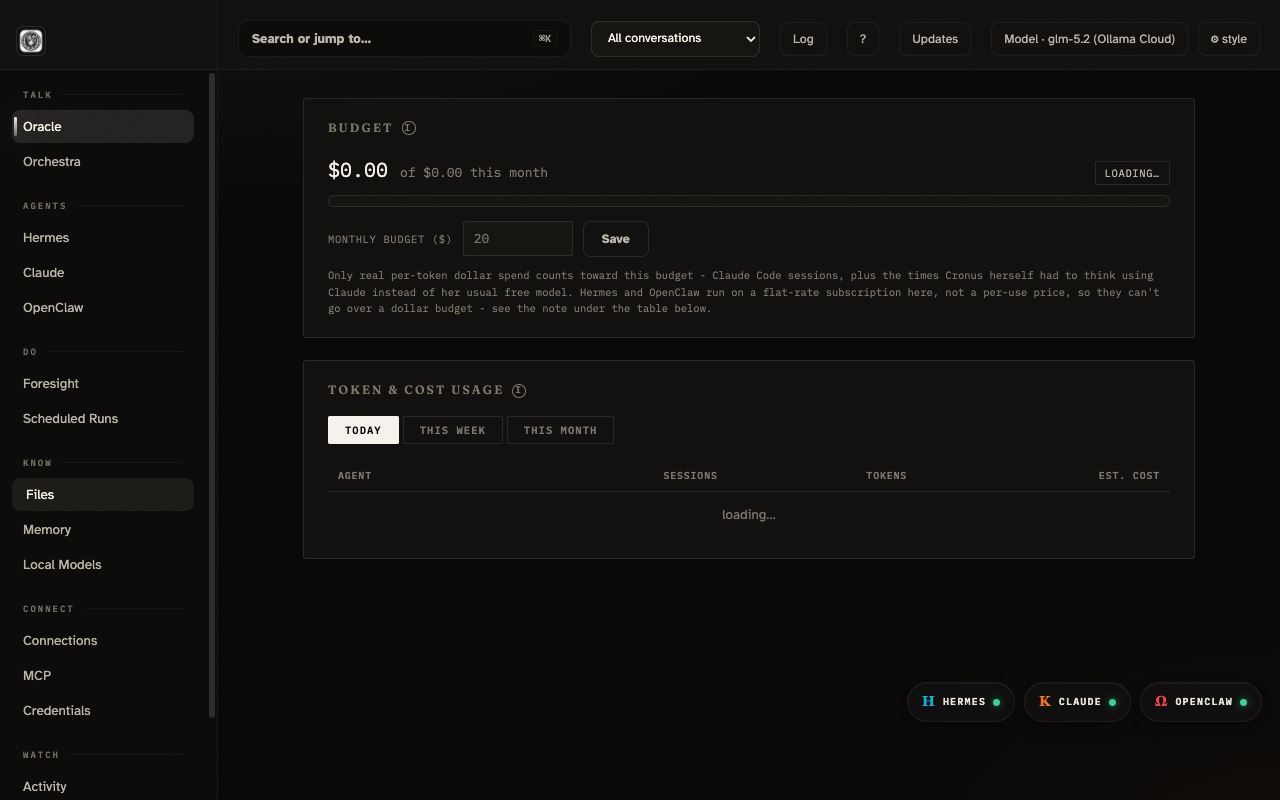Click the Loading… status button
The width and height of the screenshot is (1280, 800).
(1132, 173)
